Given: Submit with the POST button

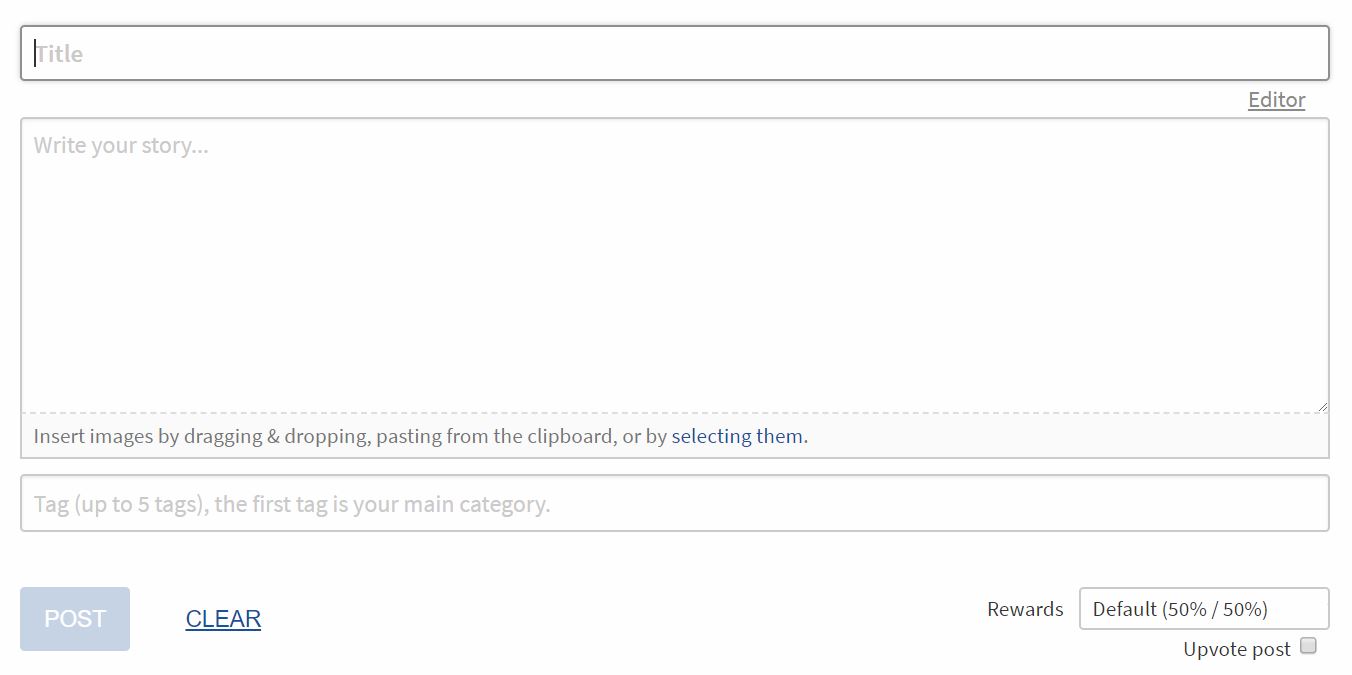Looking at the screenshot, I should tap(75, 619).
